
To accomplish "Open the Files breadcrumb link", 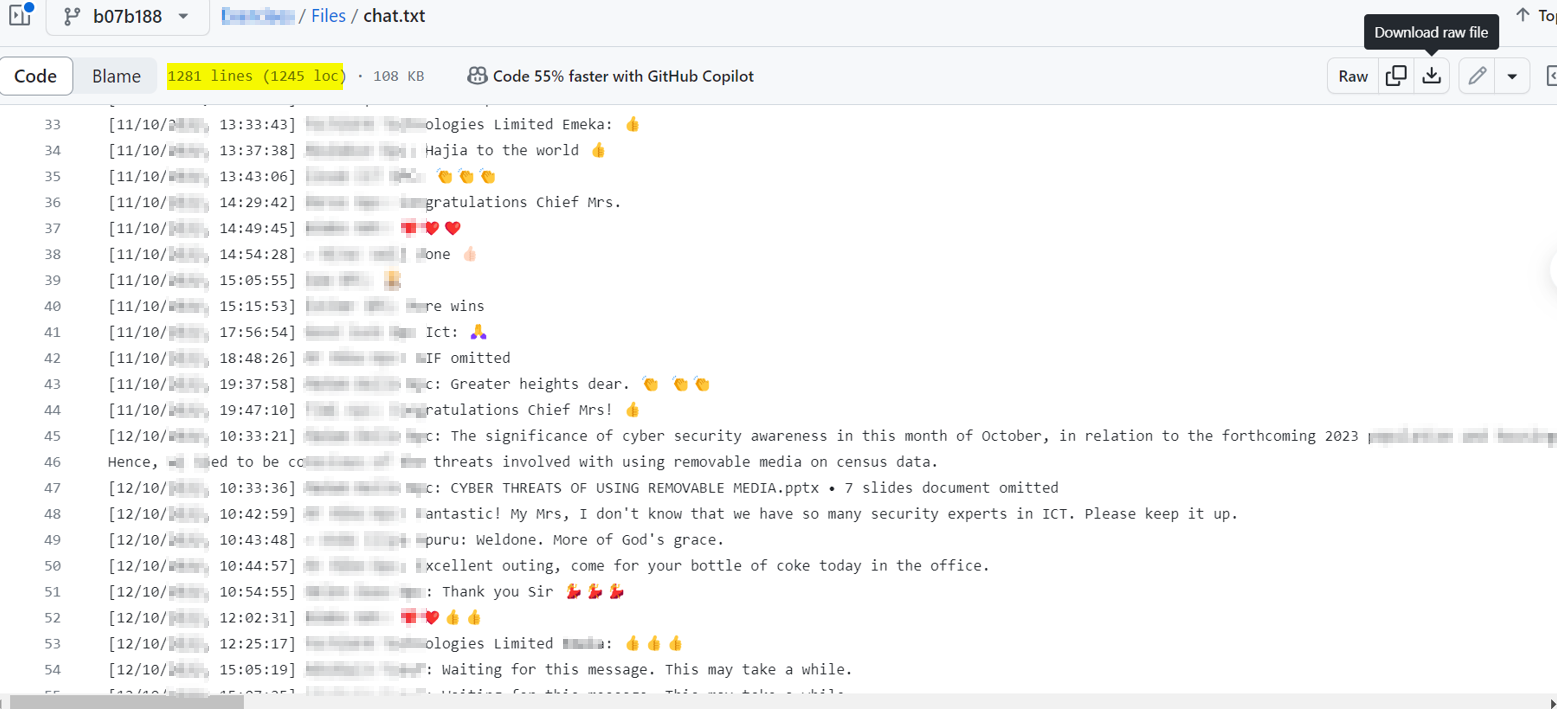I will pyautogui.click(x=330, y=15).
